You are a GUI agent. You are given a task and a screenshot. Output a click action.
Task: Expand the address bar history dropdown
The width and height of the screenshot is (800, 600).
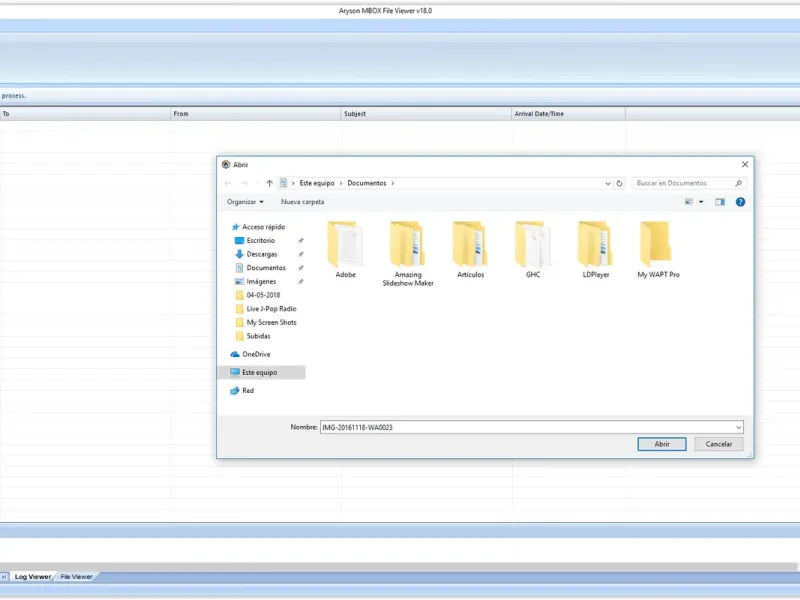pyautogui.click(x=608, y=183)
